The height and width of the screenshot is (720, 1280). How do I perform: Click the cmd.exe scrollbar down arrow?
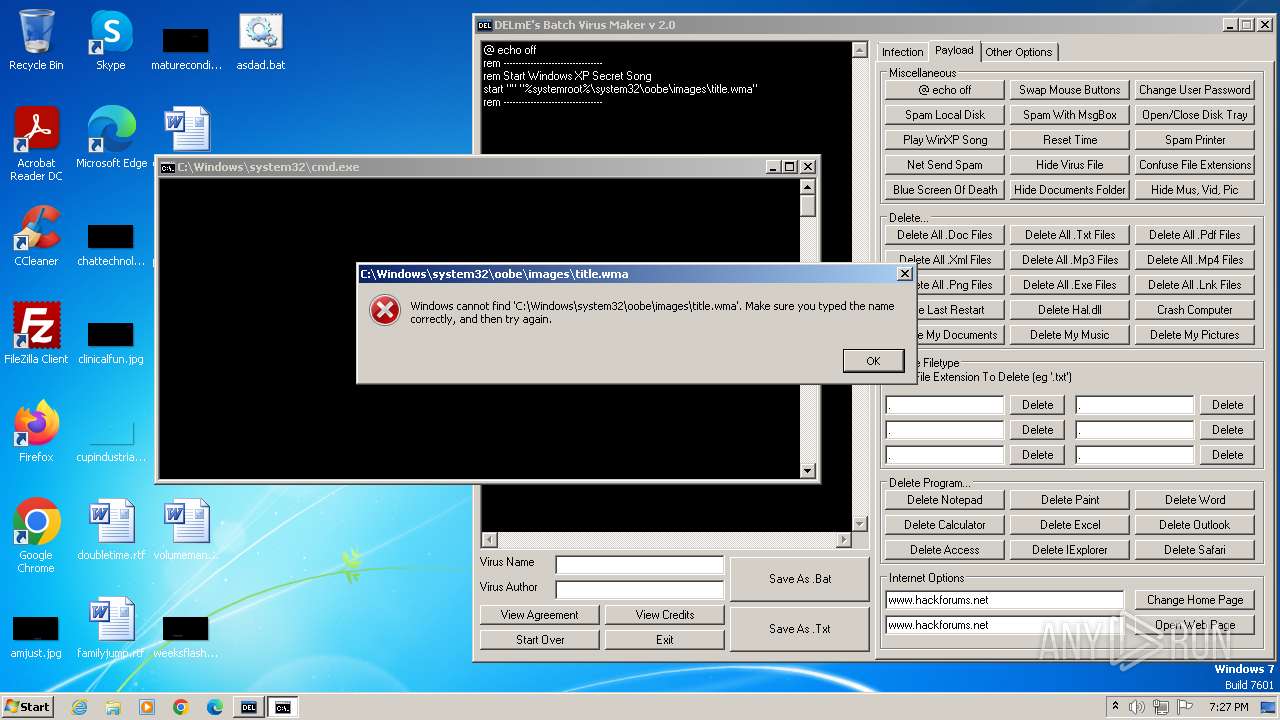(x=808, y=471)
